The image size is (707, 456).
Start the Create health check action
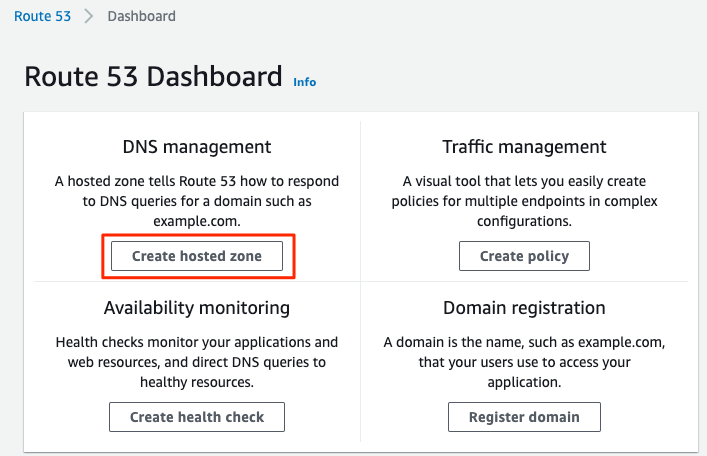[x=197, y=417]
